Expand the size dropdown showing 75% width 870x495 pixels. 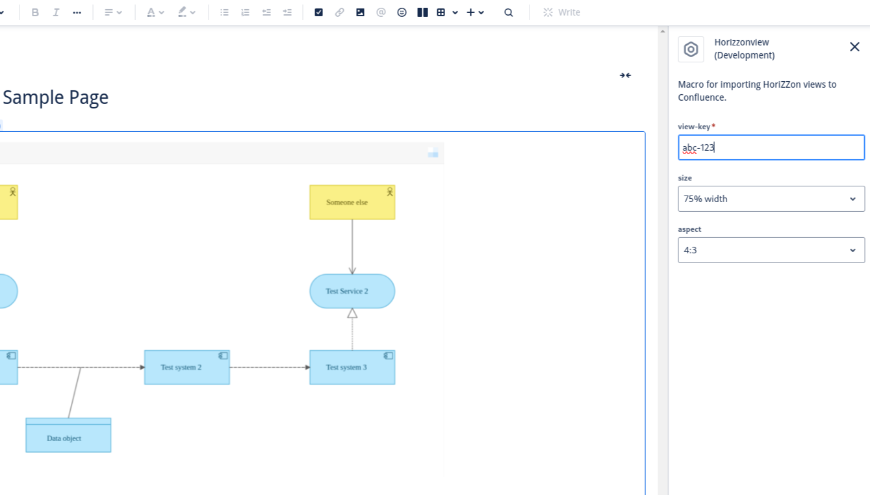(x=771, y=199)
